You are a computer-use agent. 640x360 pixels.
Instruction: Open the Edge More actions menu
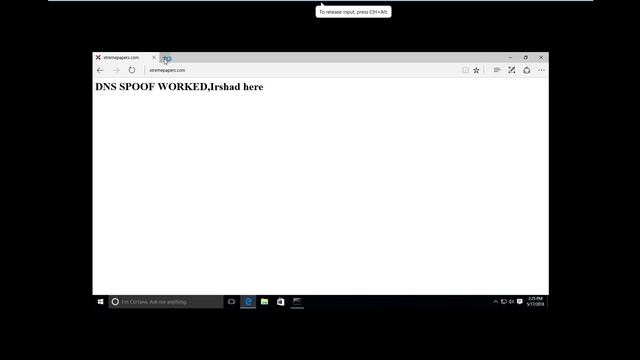pos(542,70)
